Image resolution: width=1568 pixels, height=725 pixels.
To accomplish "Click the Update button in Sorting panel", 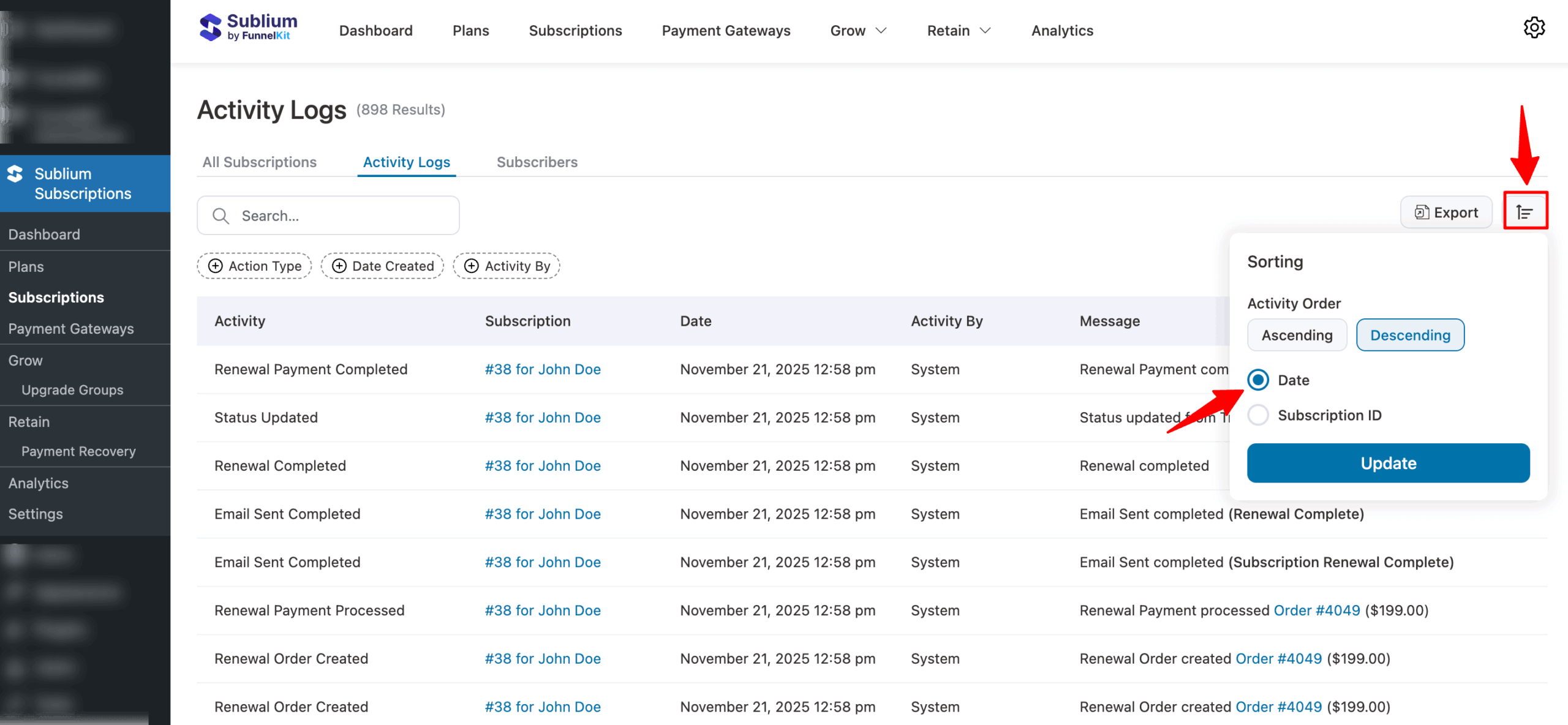I will [1388, 463].
